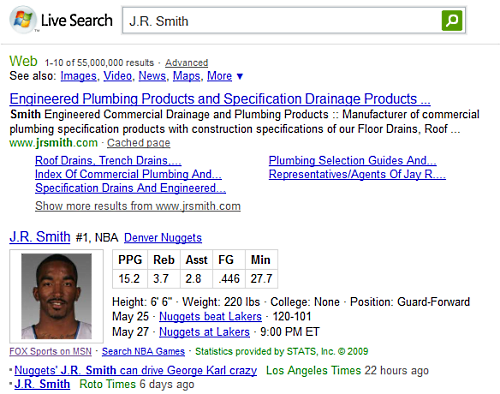The width and height of the screenshot is (500, 394).
Task: Open Roof Drains, Trench Drains sublink
Action: click(x=108, y=161)
